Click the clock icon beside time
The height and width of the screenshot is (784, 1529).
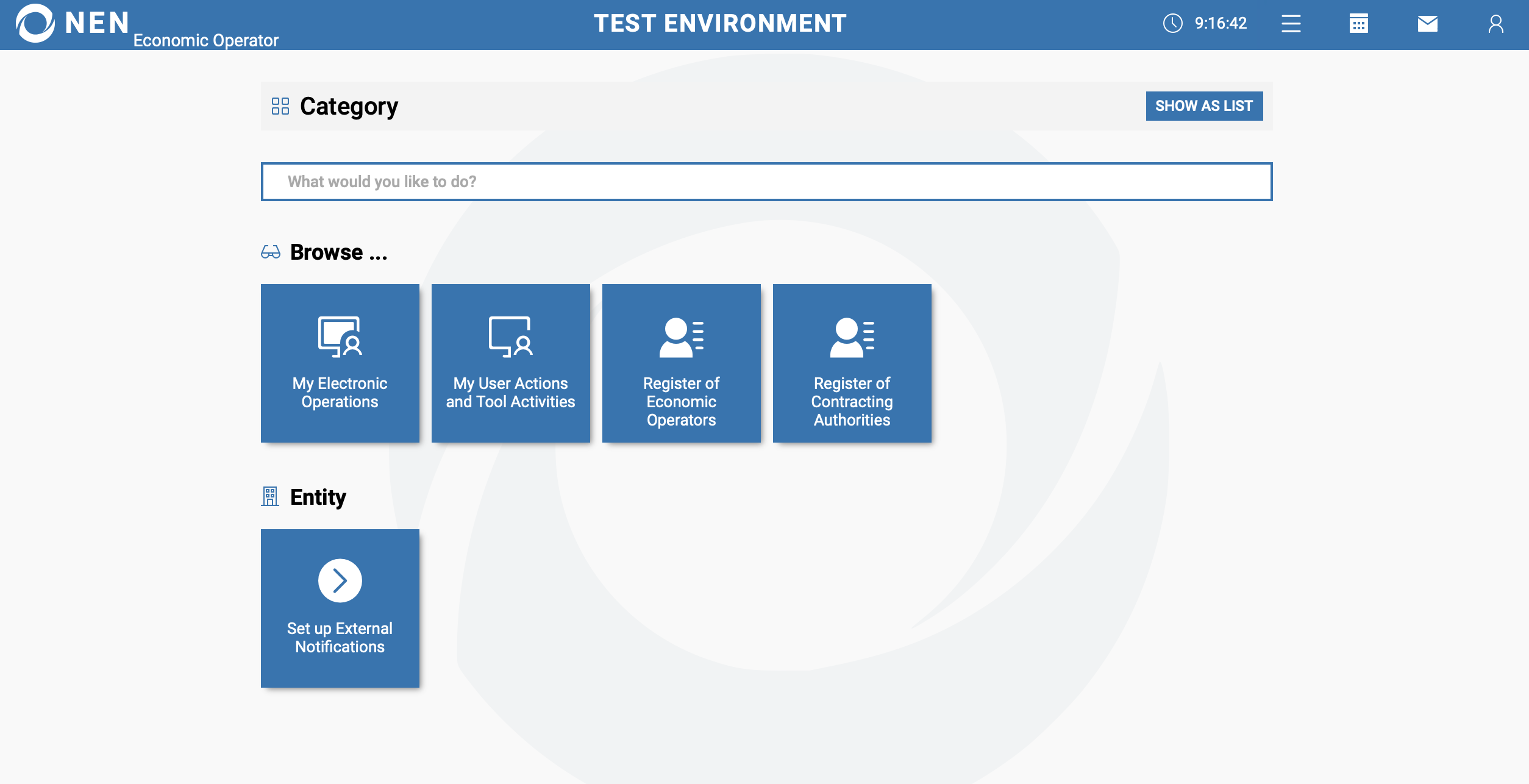coord(1172,24)
